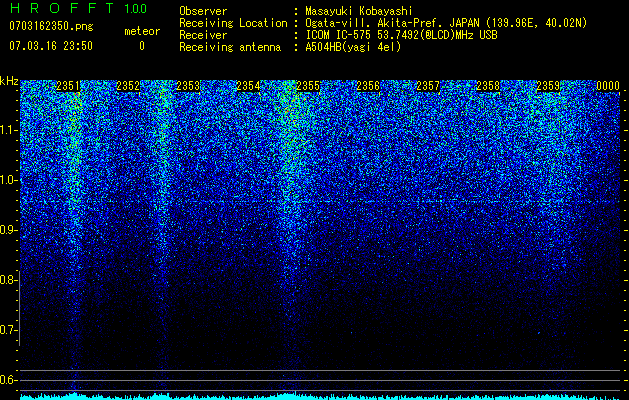Click the 0.7 kHz axis label

(9, 330)
